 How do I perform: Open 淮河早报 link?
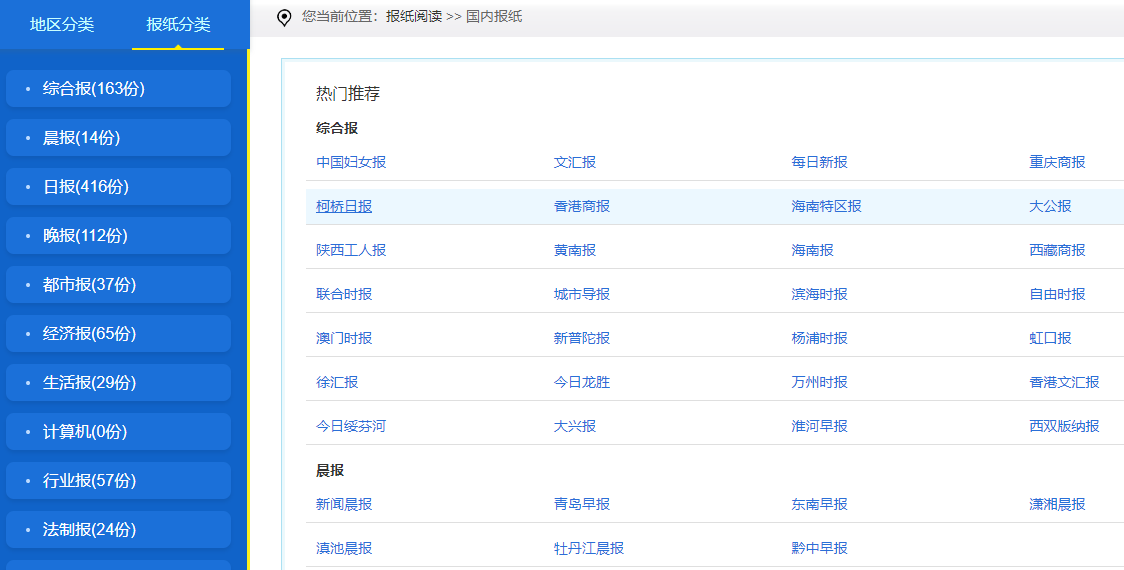819,427
